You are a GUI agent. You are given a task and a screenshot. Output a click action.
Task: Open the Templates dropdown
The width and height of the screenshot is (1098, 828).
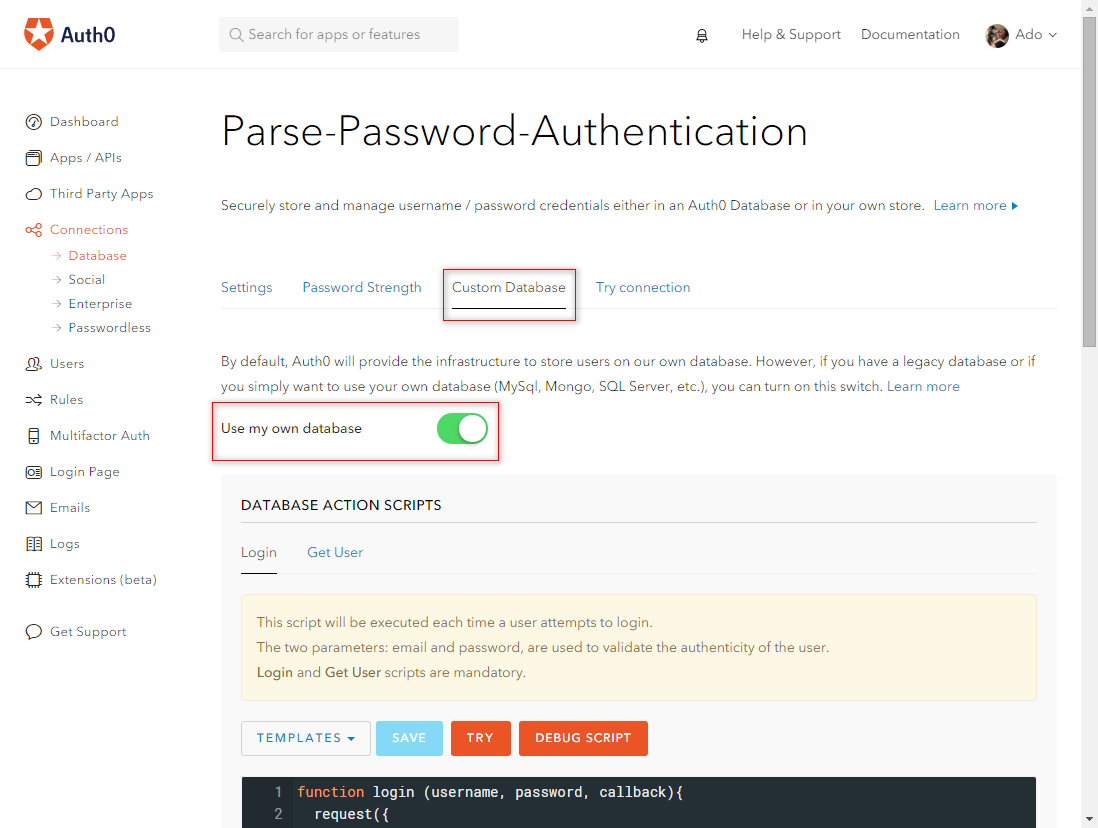click(305, 738)
